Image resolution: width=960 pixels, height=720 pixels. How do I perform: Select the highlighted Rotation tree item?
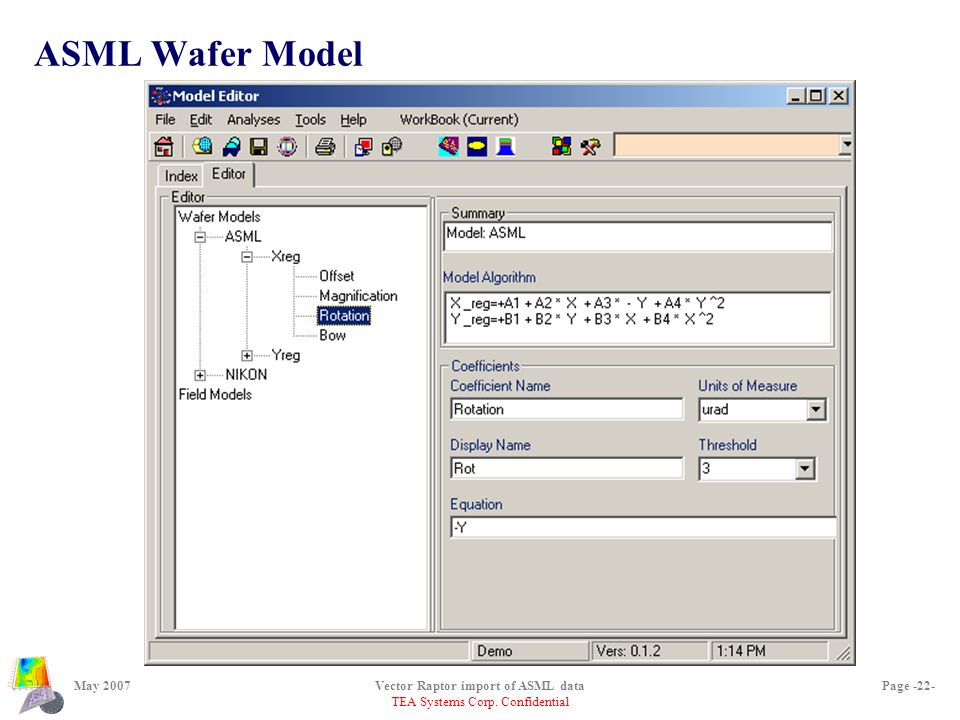(x=344, y=315)
